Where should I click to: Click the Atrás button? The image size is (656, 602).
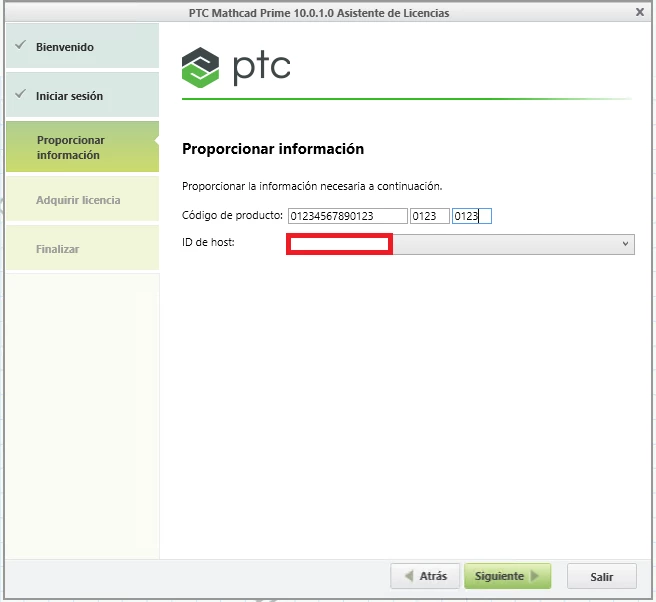(x=425, y=576)
